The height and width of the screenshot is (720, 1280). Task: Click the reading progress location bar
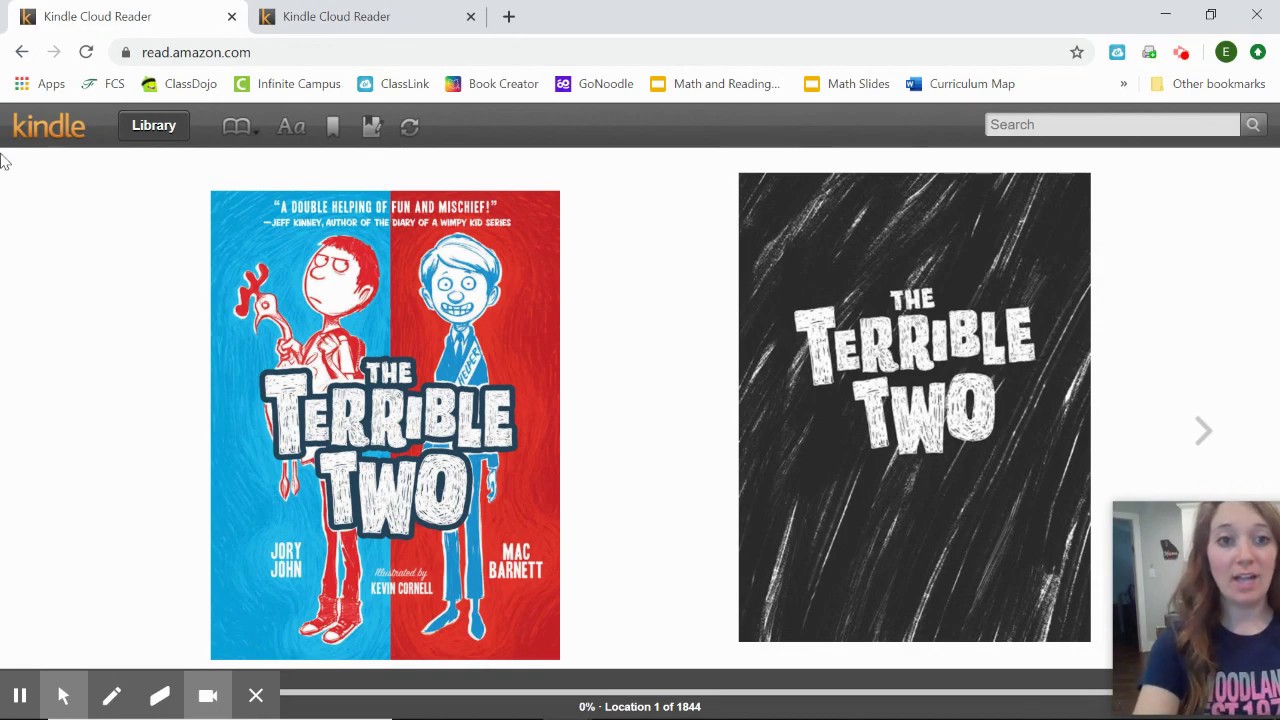coord(696,691)
